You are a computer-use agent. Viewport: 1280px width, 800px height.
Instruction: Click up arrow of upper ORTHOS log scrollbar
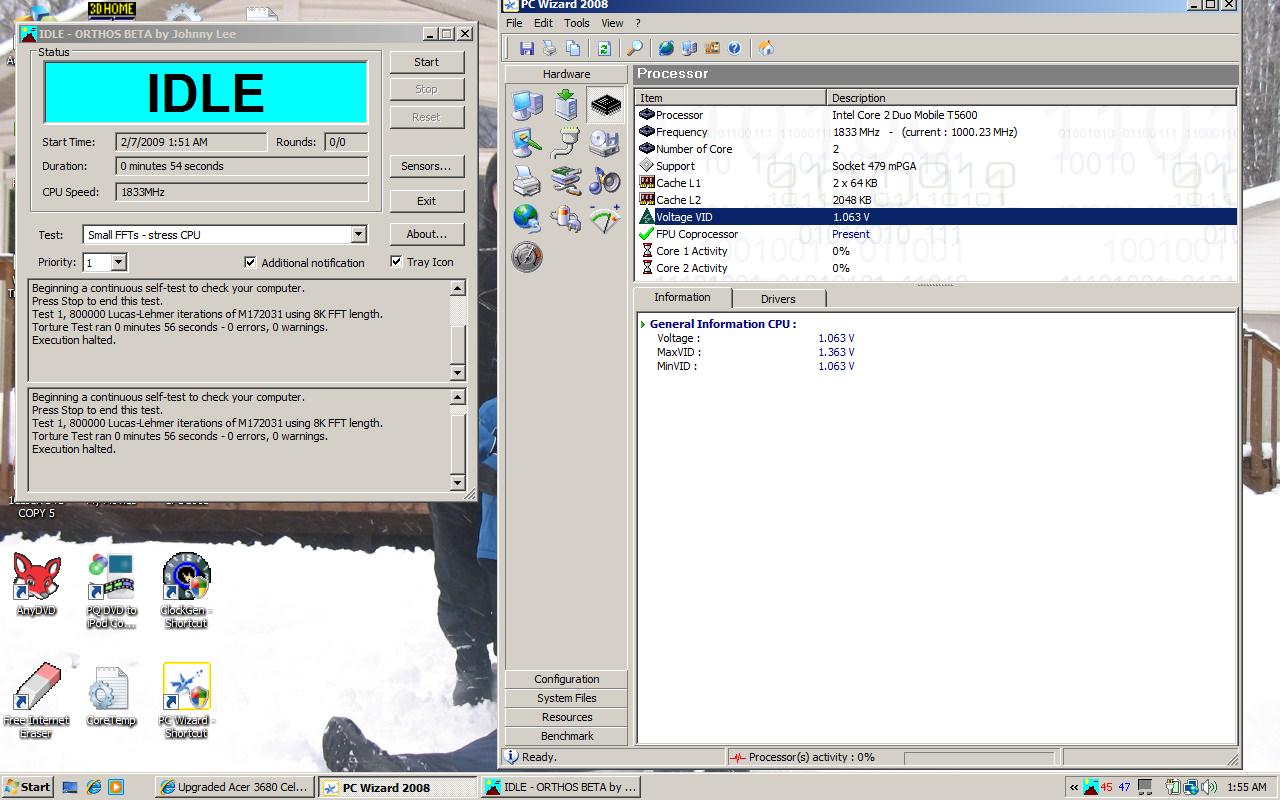458,288
